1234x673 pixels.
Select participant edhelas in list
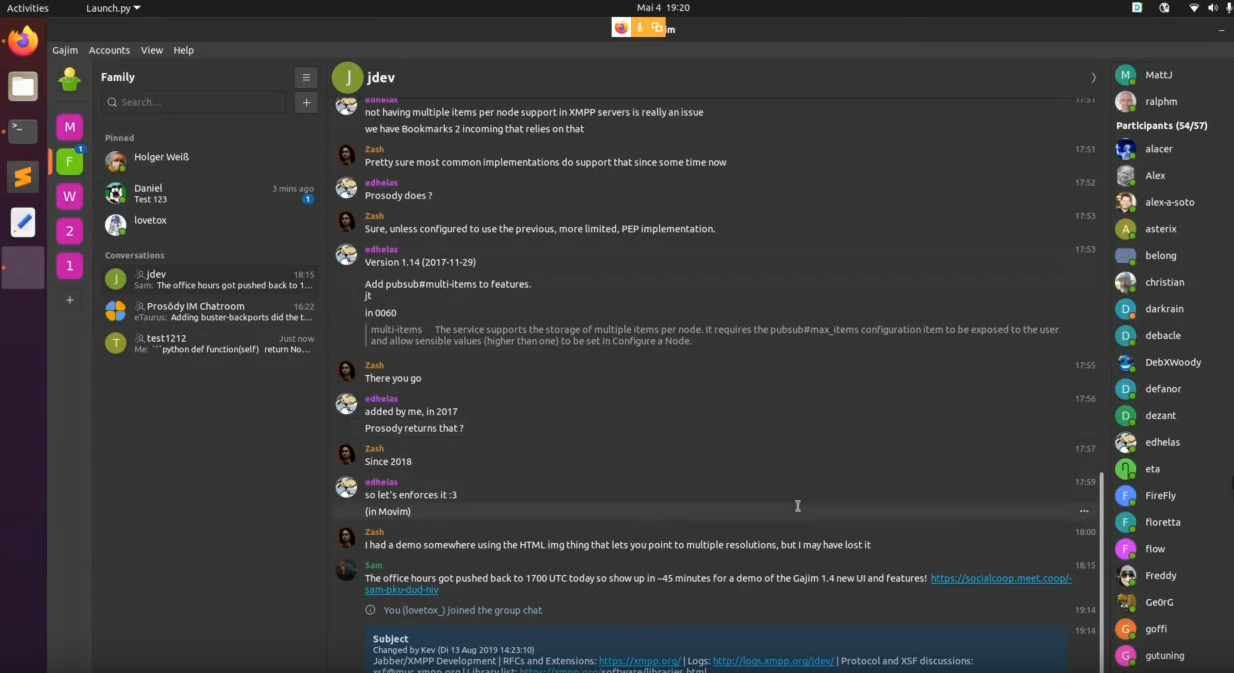click(x=1162, y=442)
